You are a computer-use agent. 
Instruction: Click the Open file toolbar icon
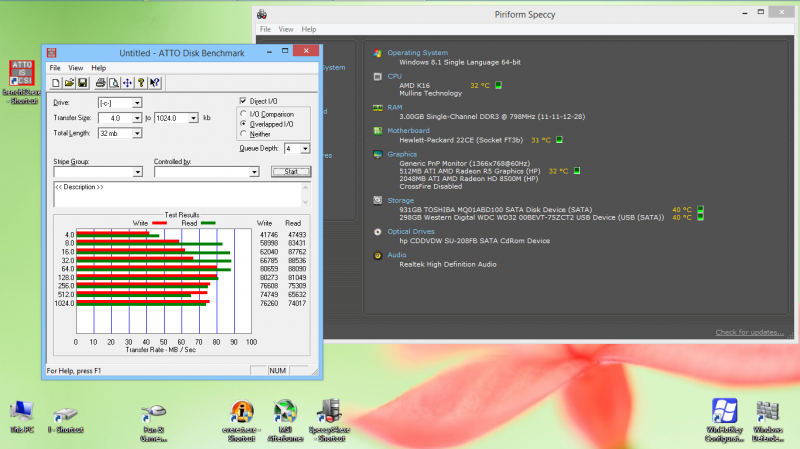[x=70, y=82]
